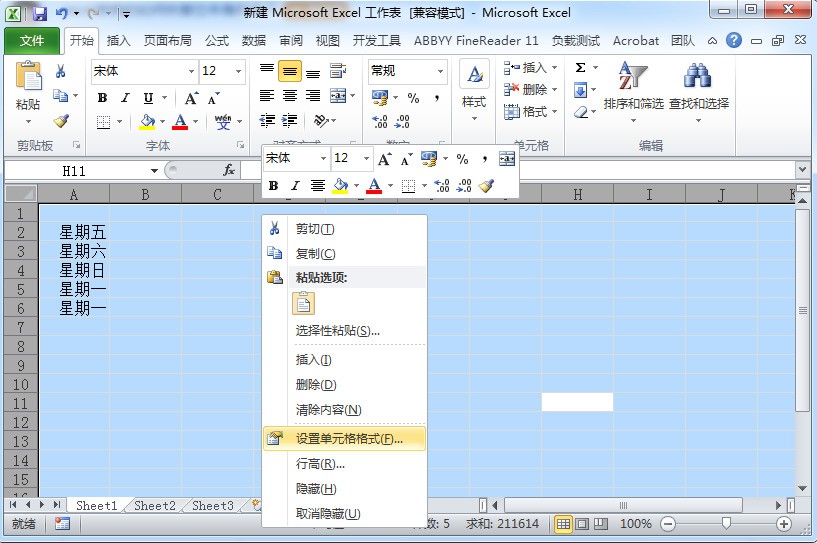Open the ribbon font name dropdown
This screenshot has width=817, height=543.
click(191, 71)
